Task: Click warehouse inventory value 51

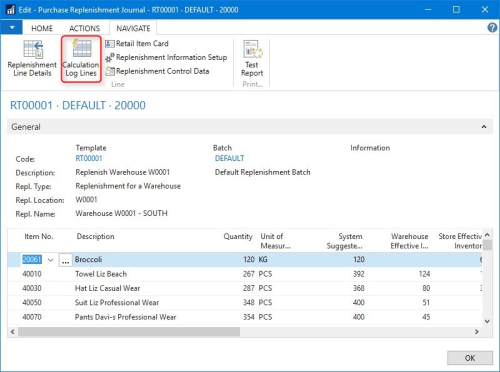Action: [x=426, y=303]
